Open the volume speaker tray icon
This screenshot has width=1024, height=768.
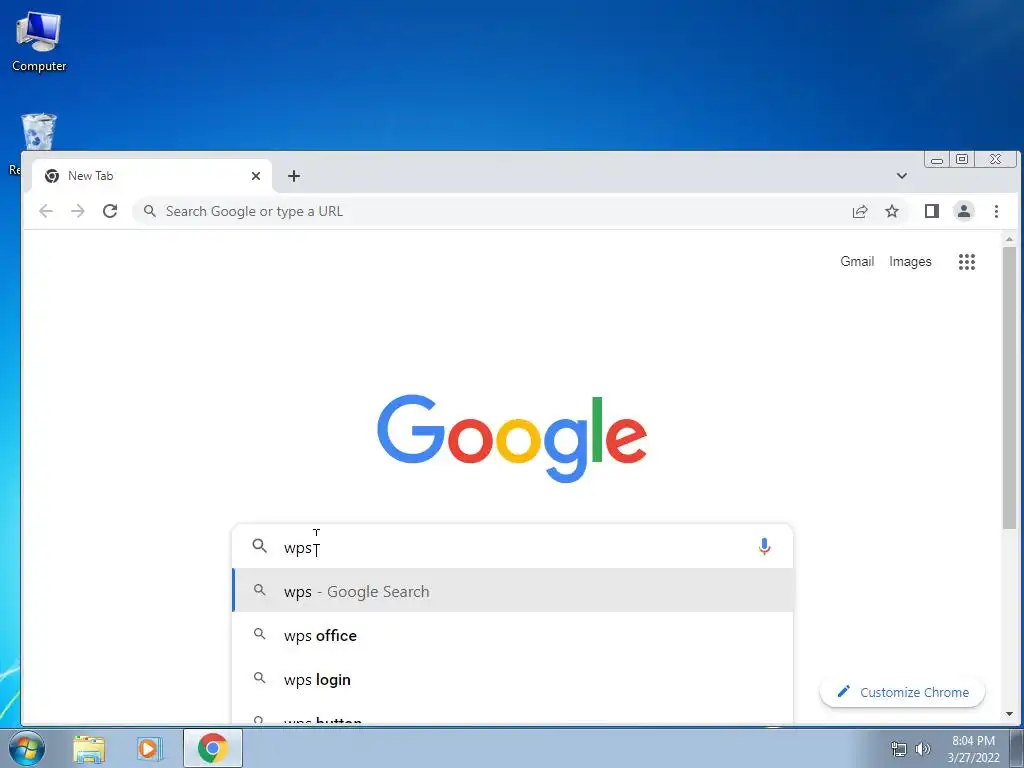coord(922,749)
